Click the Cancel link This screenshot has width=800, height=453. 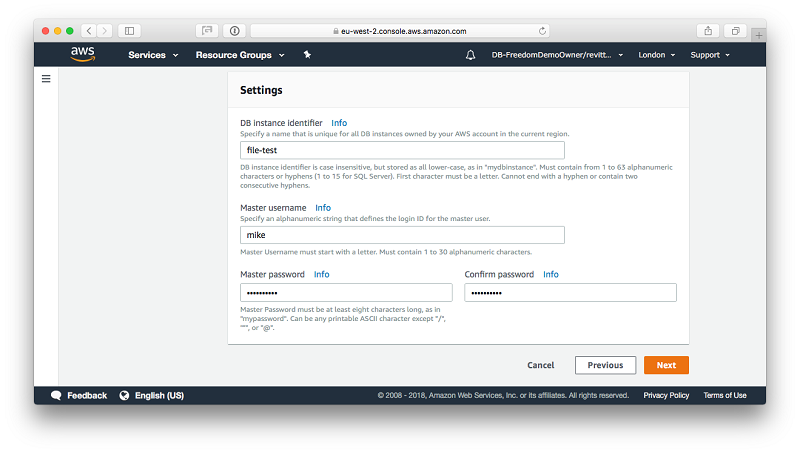540,365
